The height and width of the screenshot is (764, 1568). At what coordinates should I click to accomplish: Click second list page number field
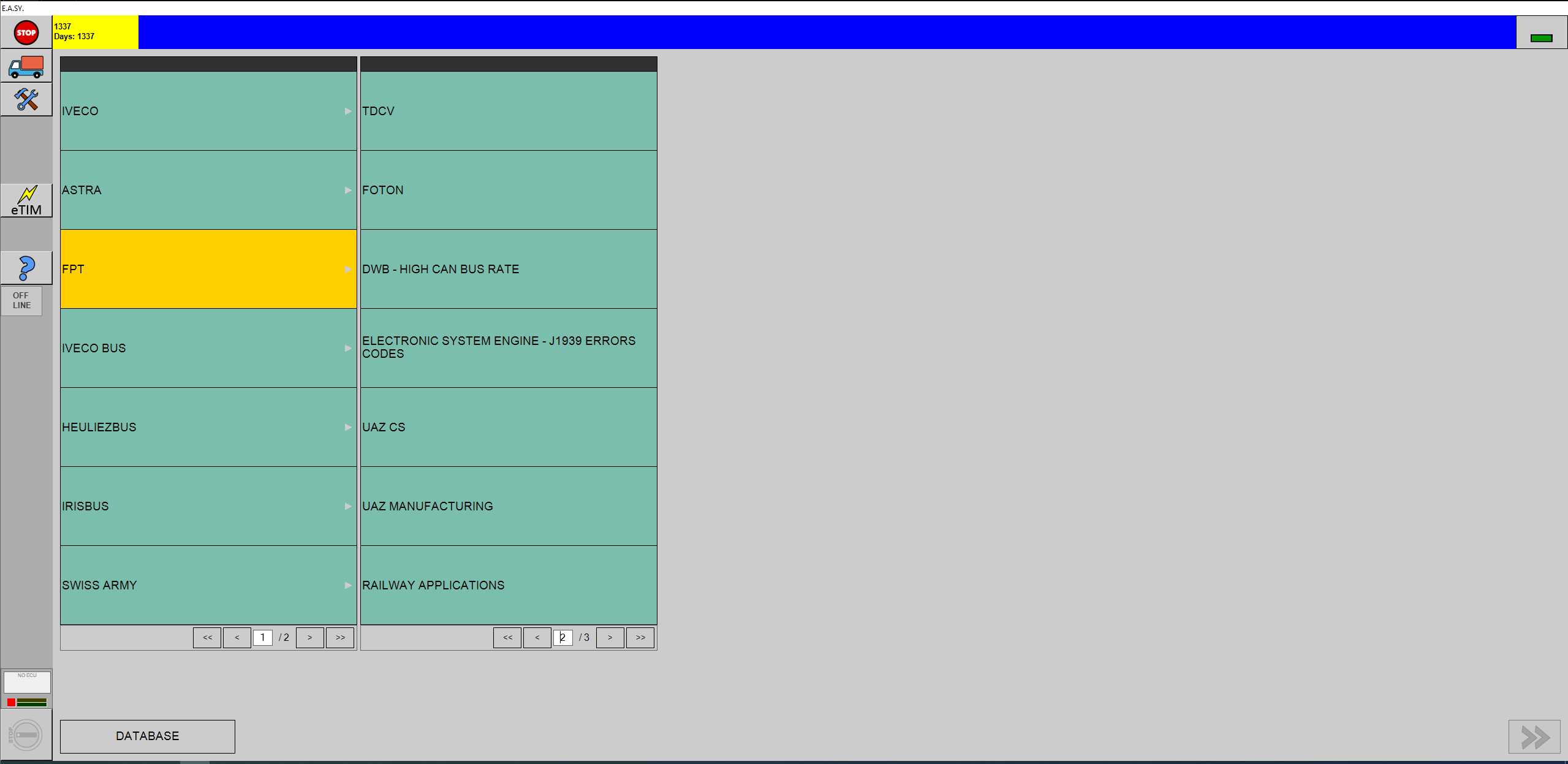[563, 637]
